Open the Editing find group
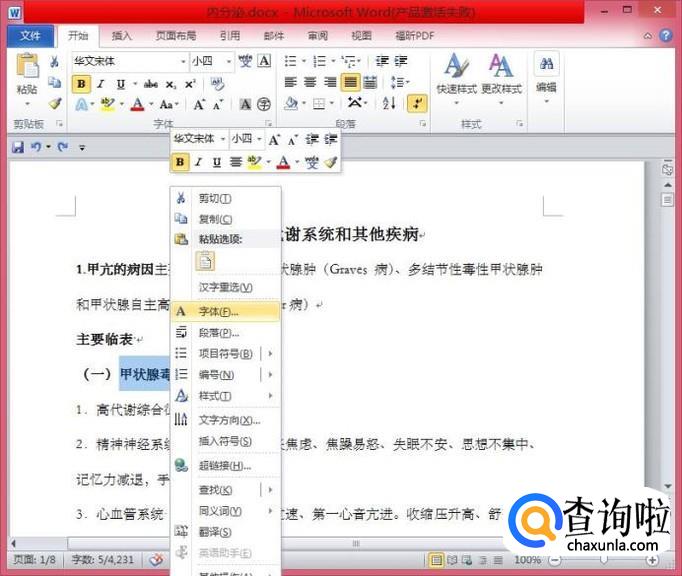Screen dimensions: 682x576 coord(546,78)
